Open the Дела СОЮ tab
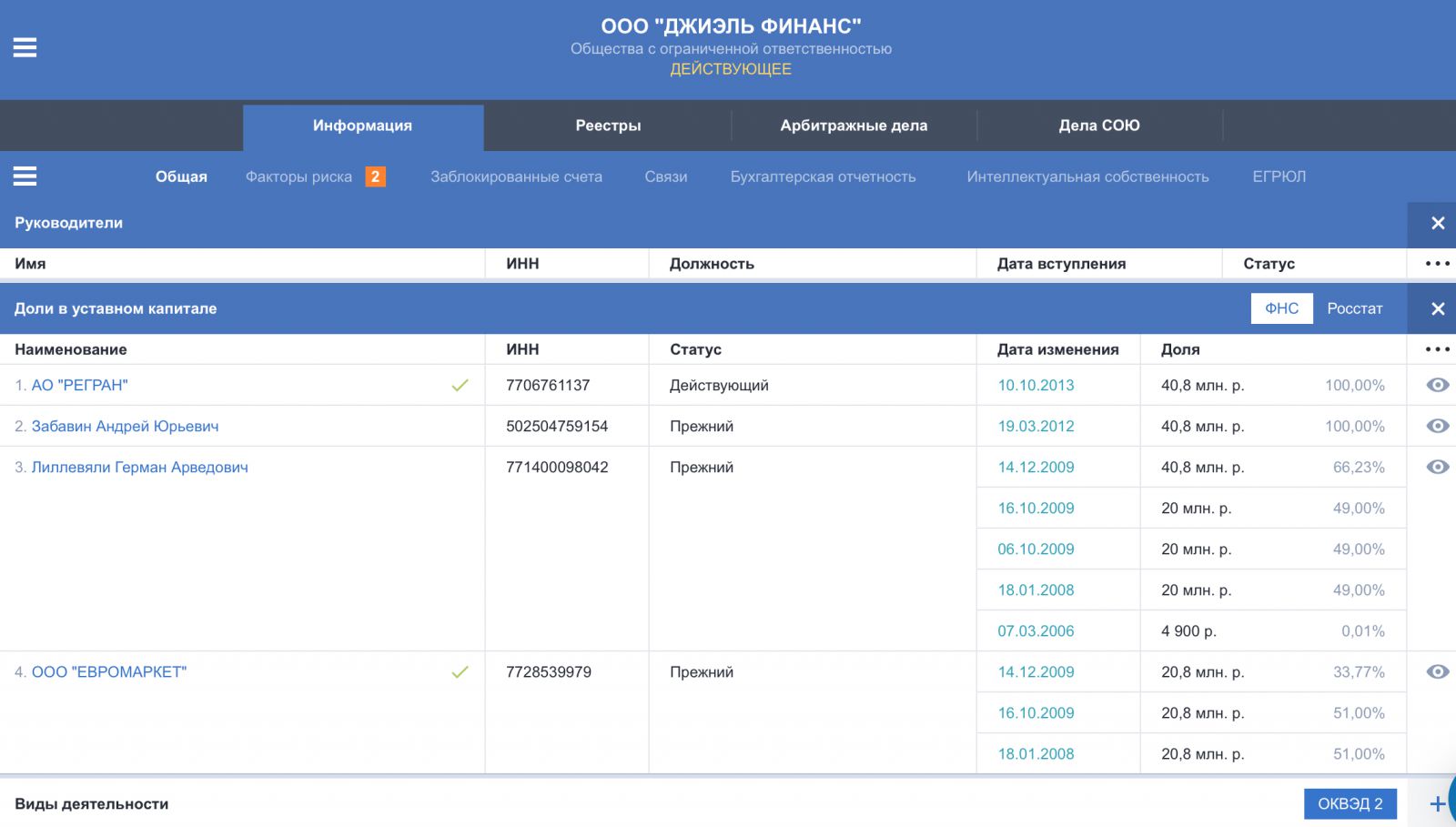This screenshot has height=827, width=1456. [x=1099, y=126]
